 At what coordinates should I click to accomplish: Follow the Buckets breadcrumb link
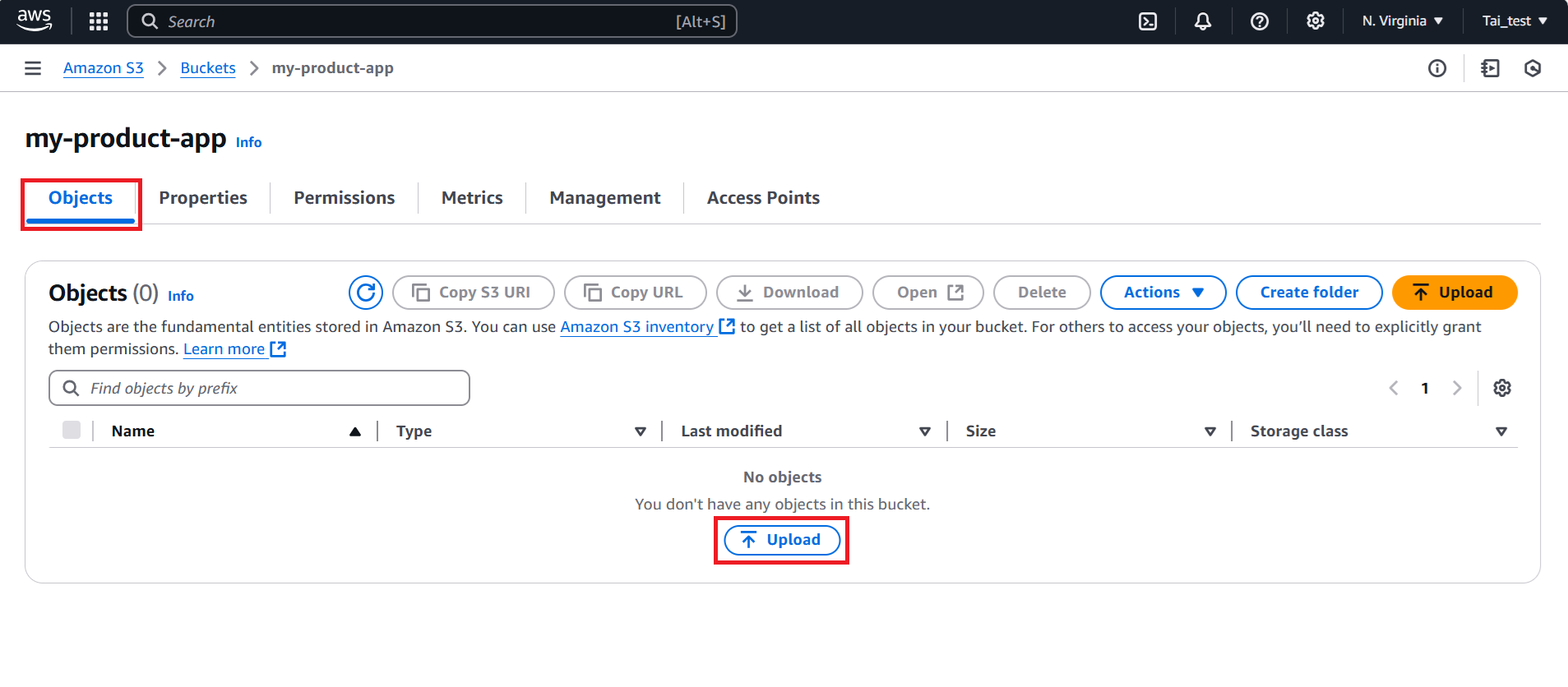tap(208, 68)
